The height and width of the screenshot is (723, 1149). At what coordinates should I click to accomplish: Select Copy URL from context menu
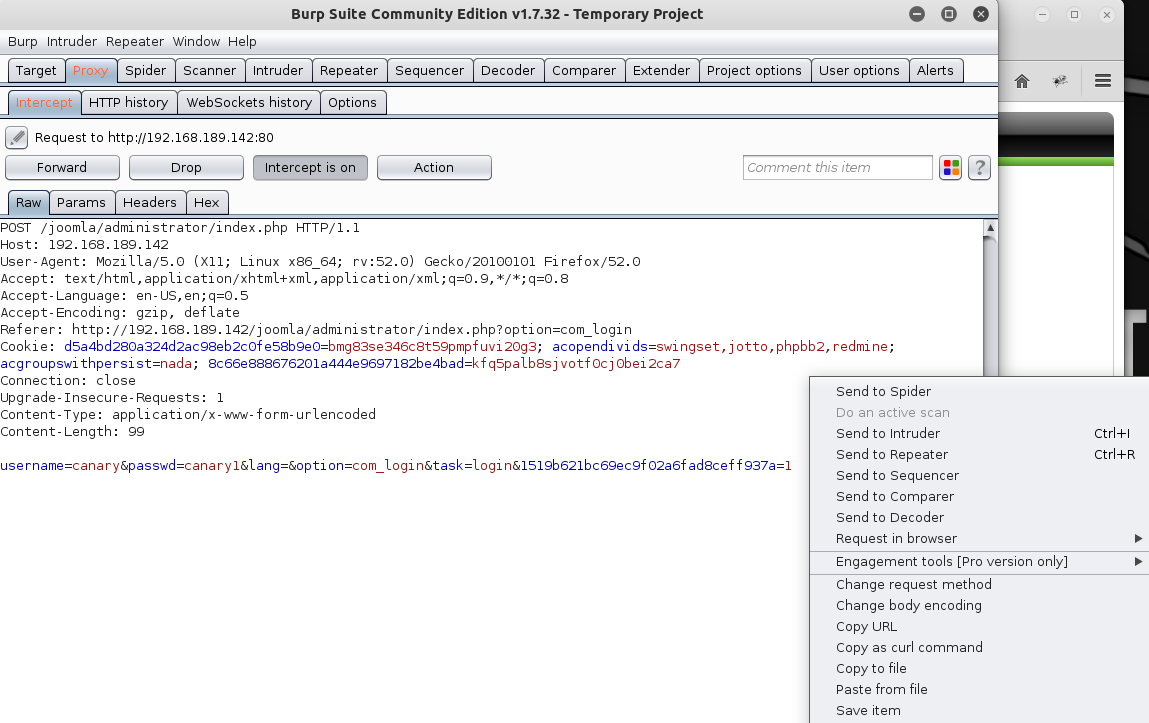979,626
